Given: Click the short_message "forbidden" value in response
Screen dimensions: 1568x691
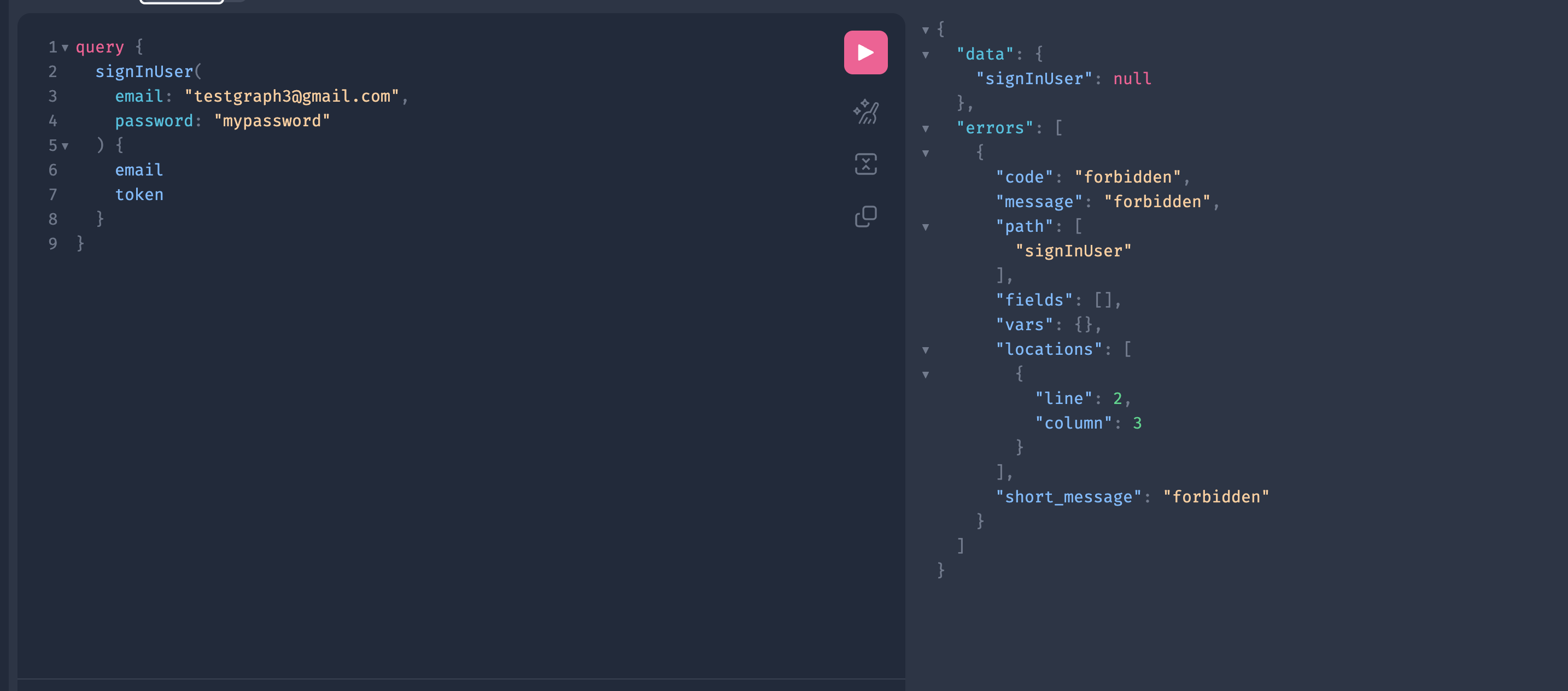Looking at the screenshot, I should coord(1215,497).
